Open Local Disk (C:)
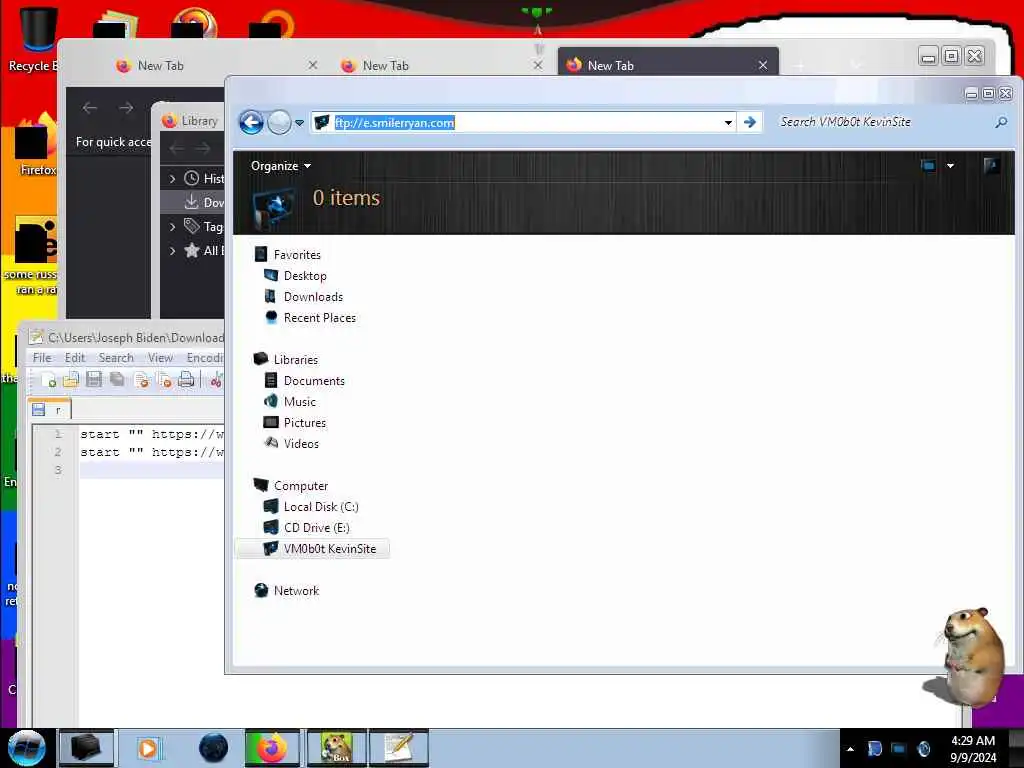Image resolution: width=1024 pixels, height=768 pixels. pos(321,506)
